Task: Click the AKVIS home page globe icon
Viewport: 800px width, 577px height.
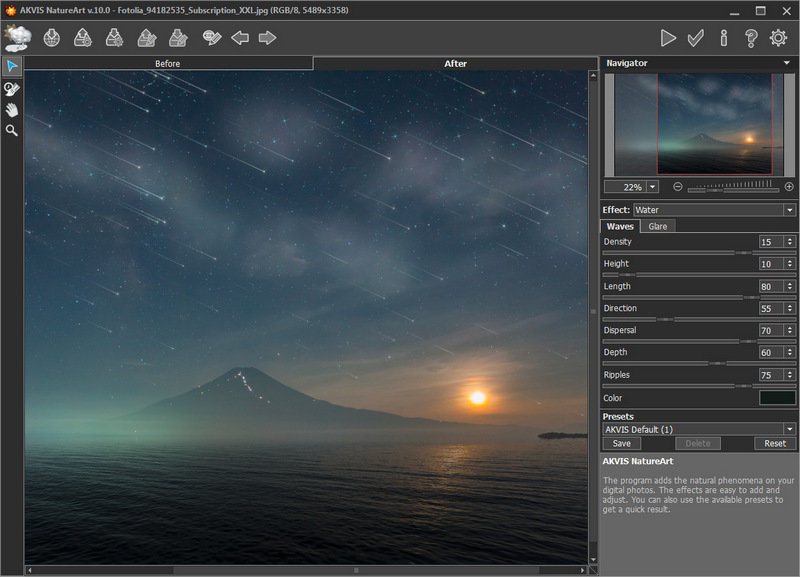Action: click(x=52, y=38)
